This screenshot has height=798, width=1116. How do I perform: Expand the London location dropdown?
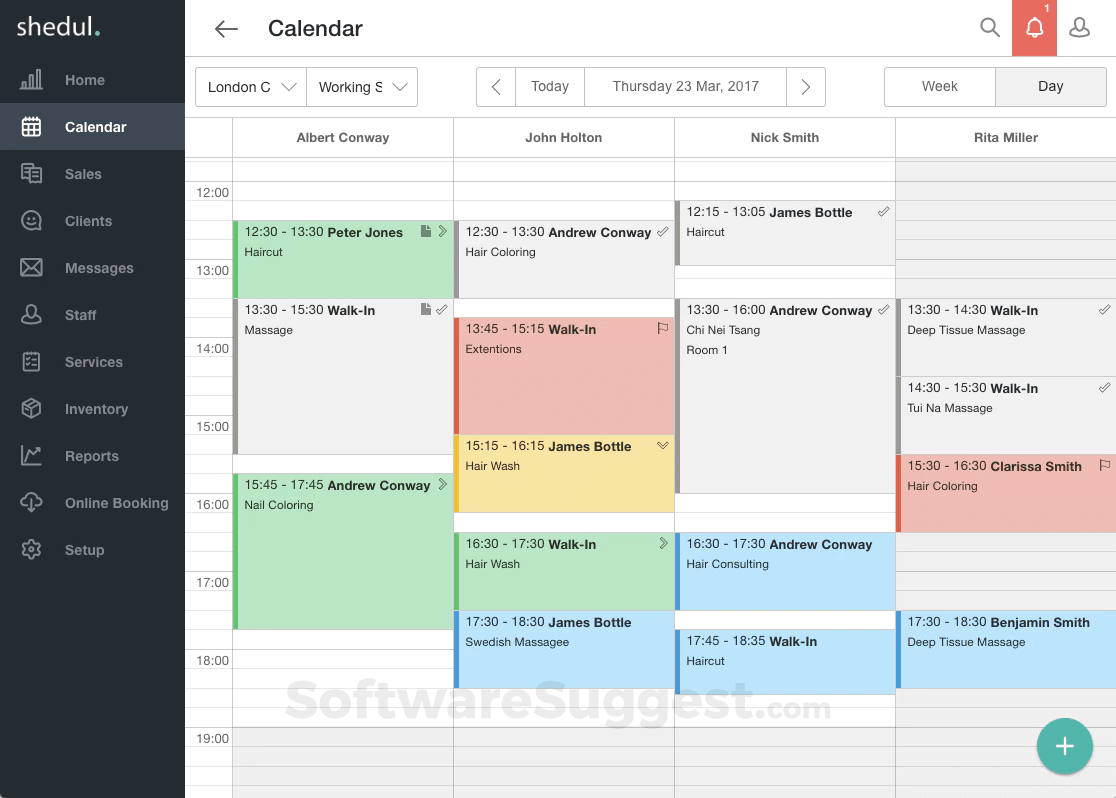[251, 87]
